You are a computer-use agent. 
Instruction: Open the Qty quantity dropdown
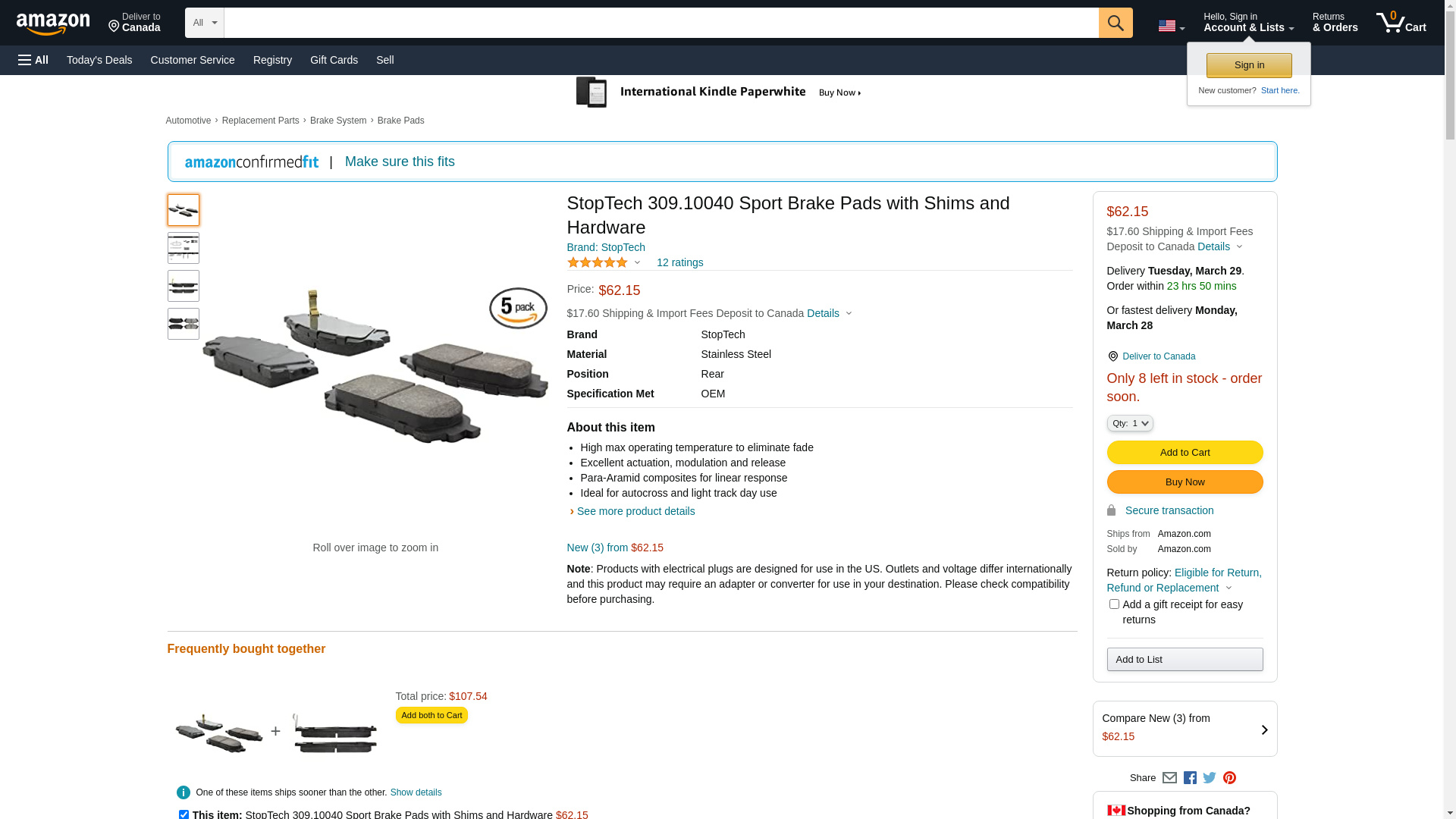1130,423
